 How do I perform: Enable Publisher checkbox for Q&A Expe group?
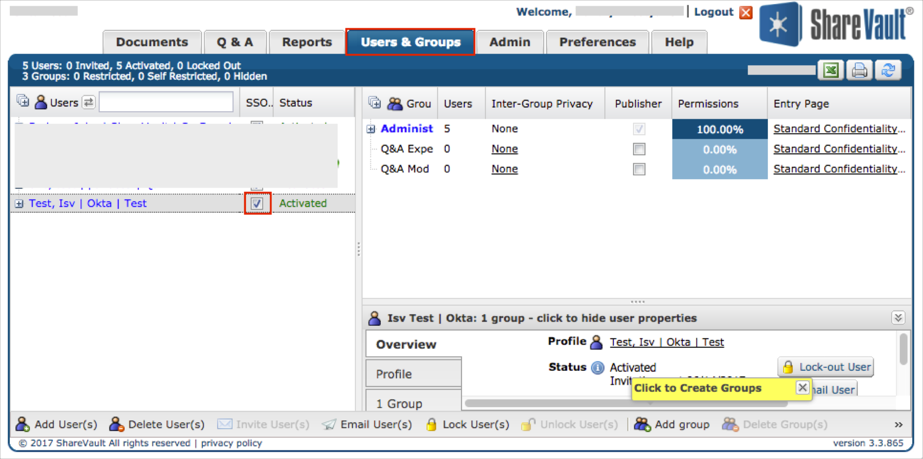[639, 149]
